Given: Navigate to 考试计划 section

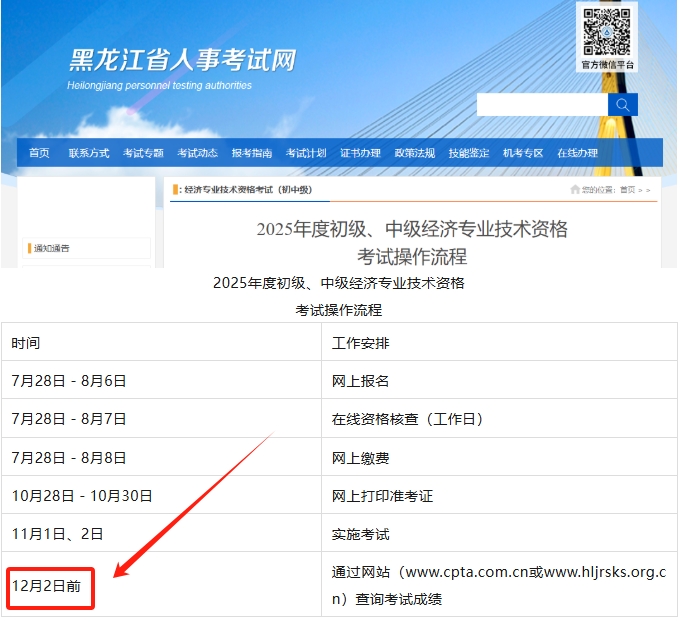Looking at the screenshot, I should [x=306, y=153].
